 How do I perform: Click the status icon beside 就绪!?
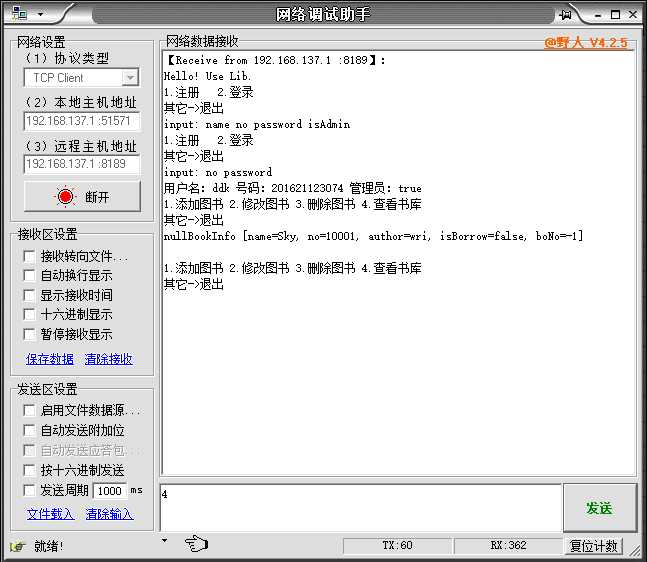(x=17, y=547)
